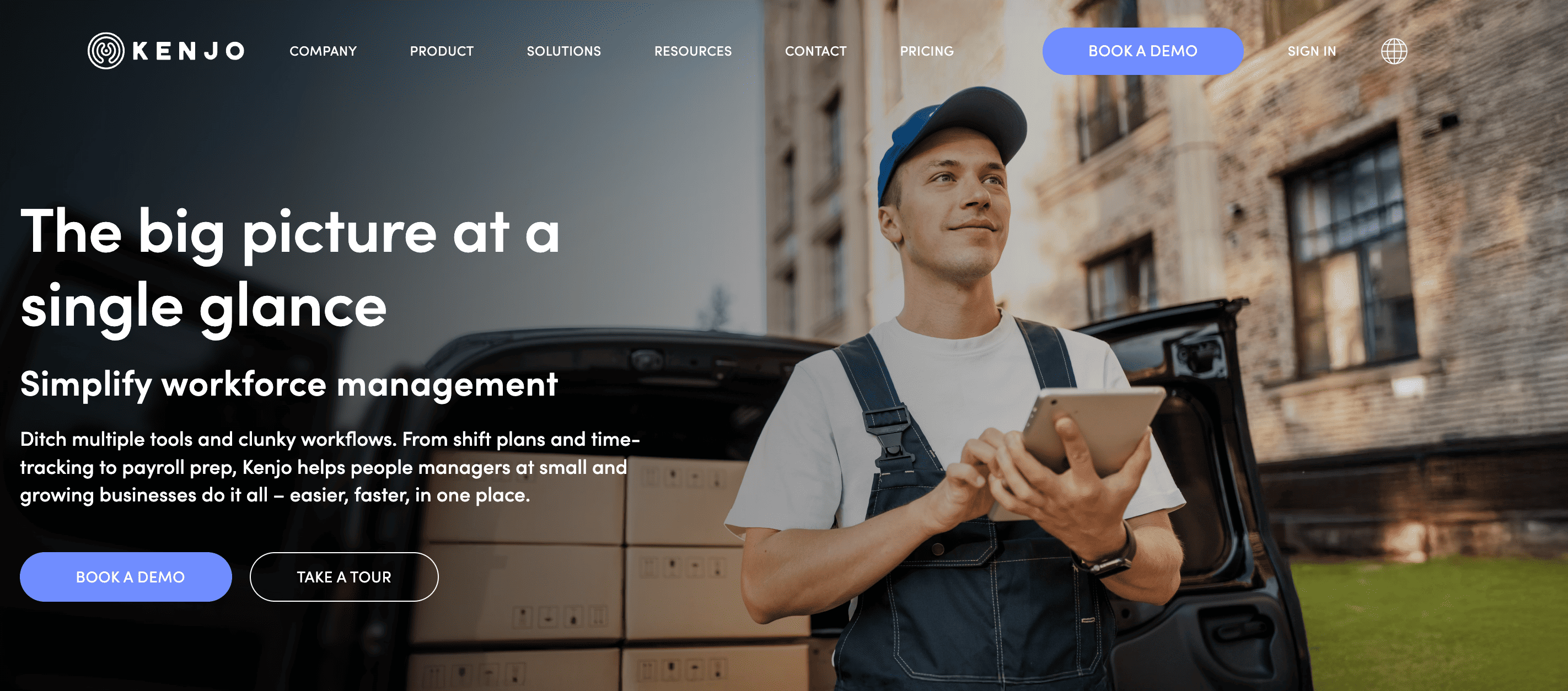The image size is (1568, 691).
Task: Expand the Resources navigation item
Action: [x=693, y=51]
